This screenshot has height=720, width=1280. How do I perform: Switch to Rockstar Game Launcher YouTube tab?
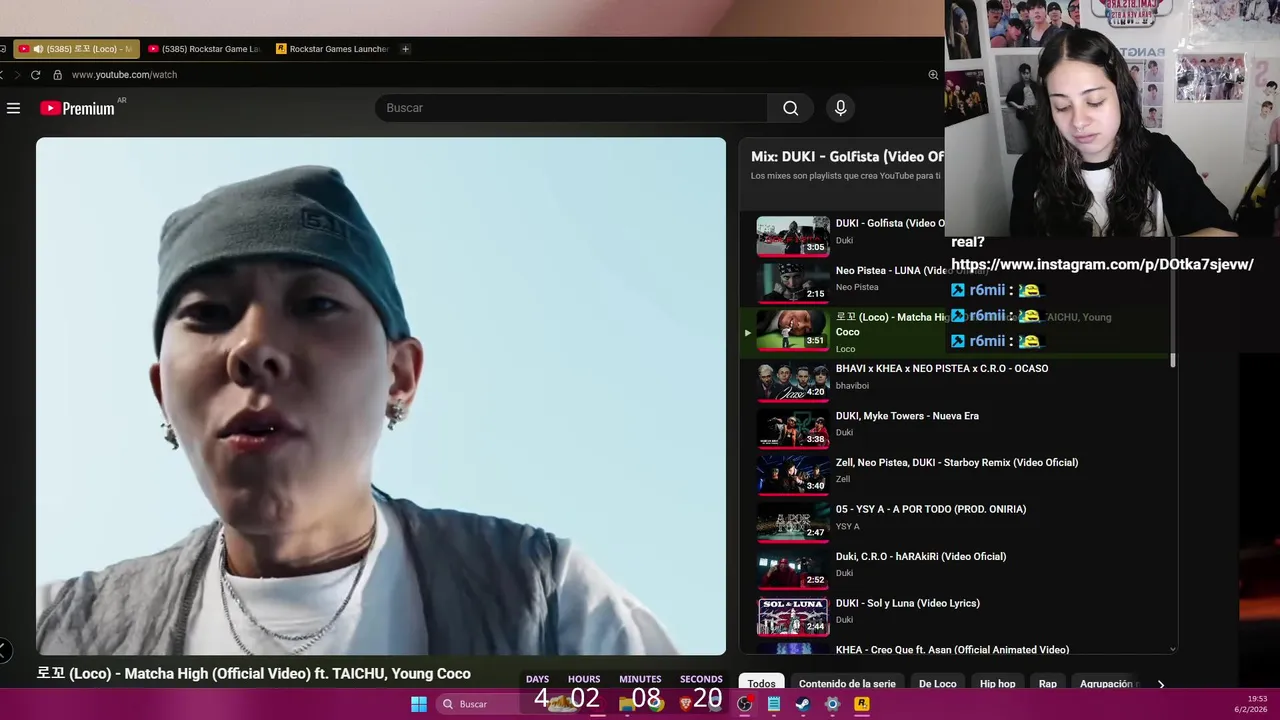click(205, 49)
